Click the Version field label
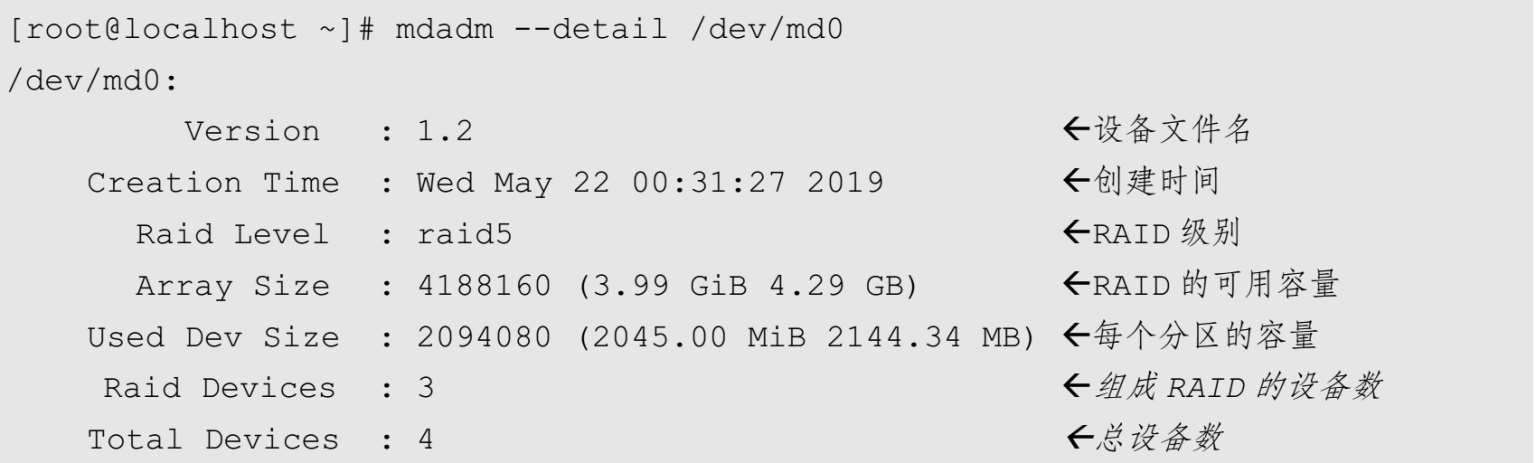1536x463 pixels. [x=252, y=132]
